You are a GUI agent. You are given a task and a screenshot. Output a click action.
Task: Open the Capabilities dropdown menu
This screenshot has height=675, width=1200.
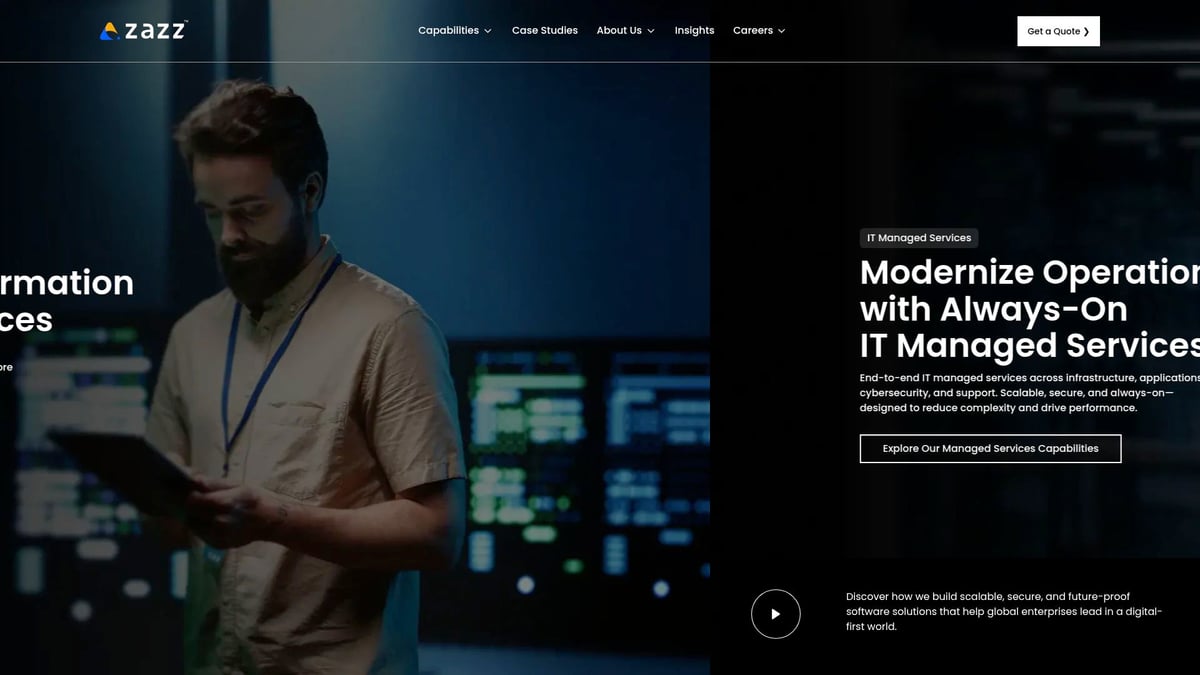455,31
